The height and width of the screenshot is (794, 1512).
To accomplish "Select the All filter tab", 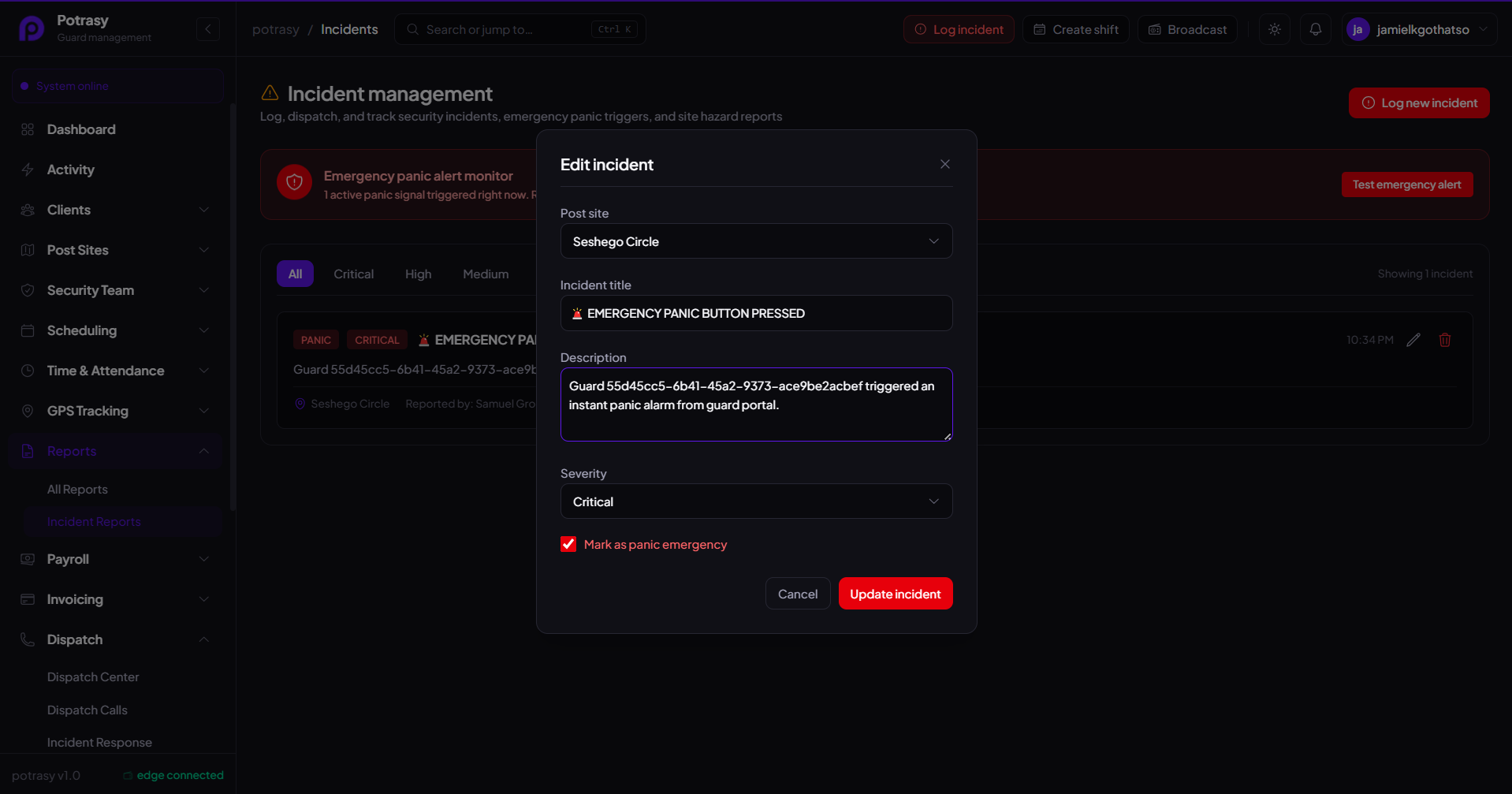I will click(295, 274).
